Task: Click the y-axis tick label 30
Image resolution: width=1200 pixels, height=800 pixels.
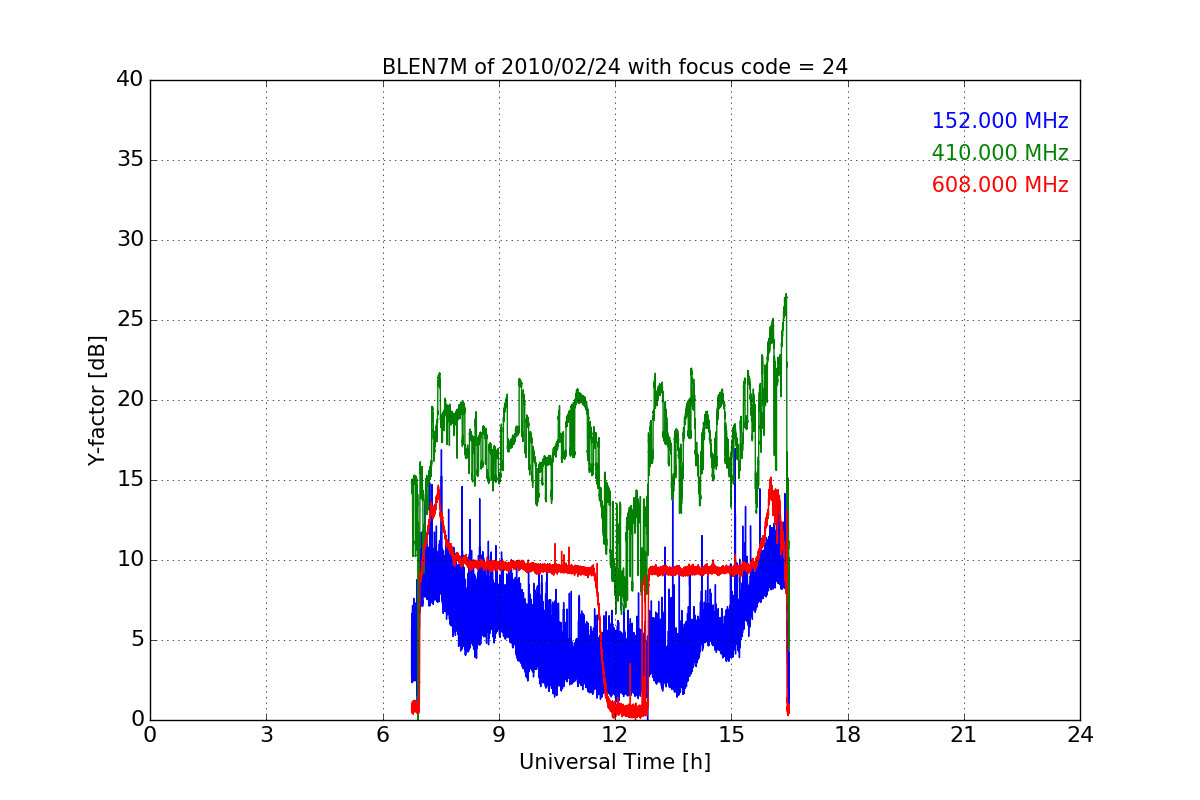Action: (x=130, y=240)
